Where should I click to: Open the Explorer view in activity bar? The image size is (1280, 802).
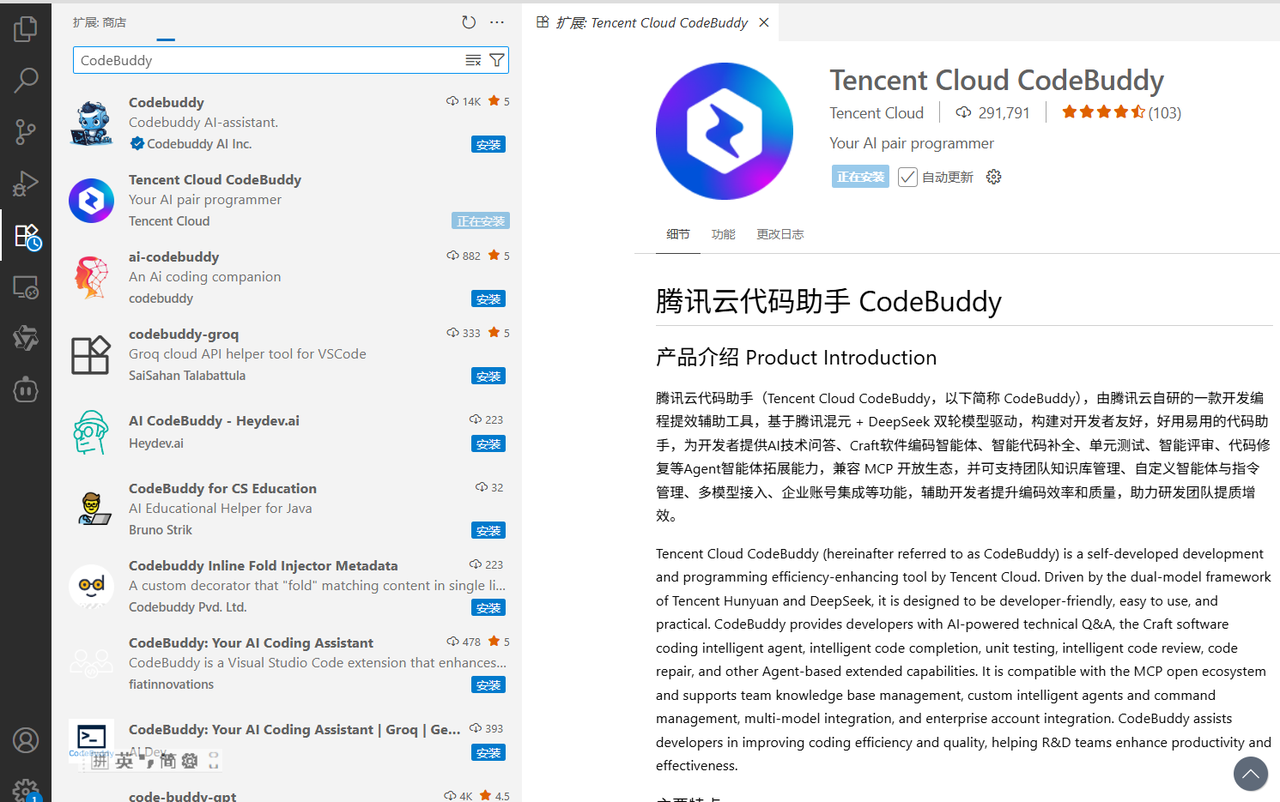point(25,29)
